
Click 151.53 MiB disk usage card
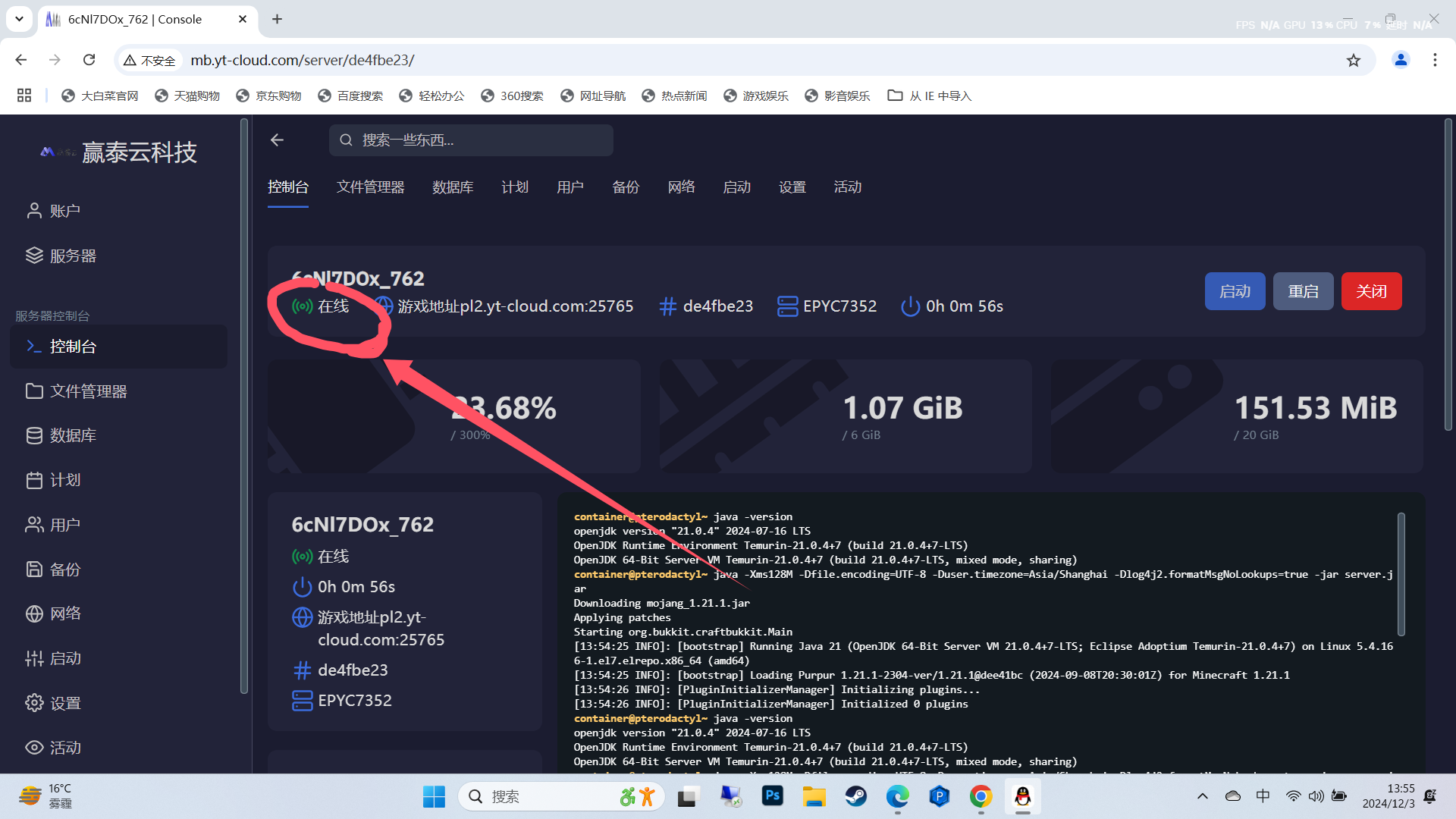[x=1237, y=416]
